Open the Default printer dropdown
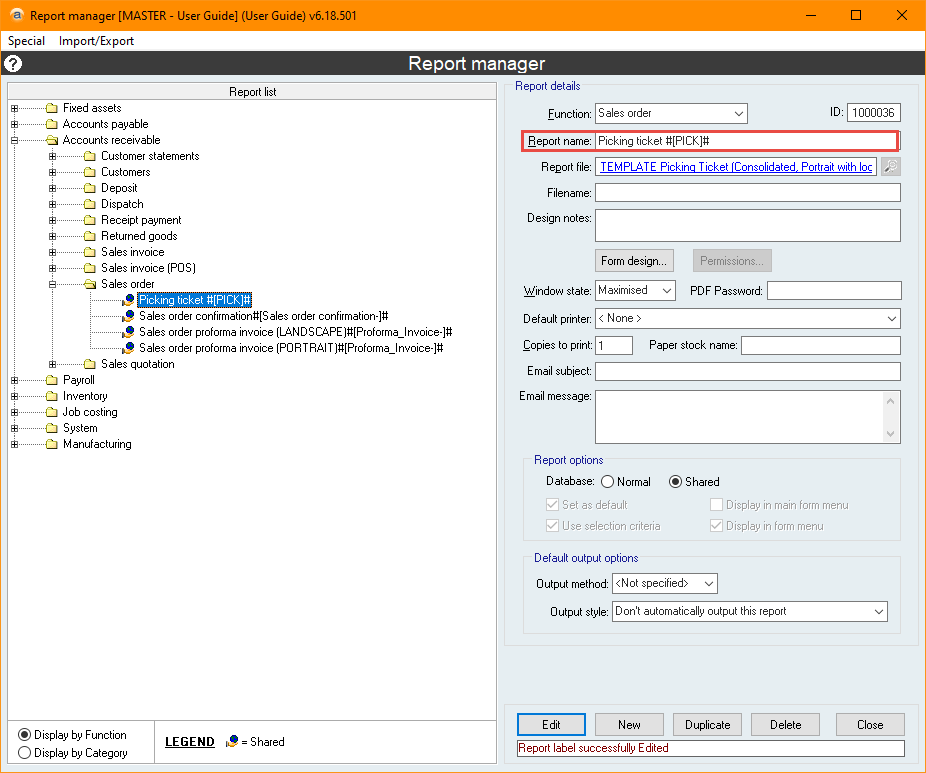 tap(747, 318)
